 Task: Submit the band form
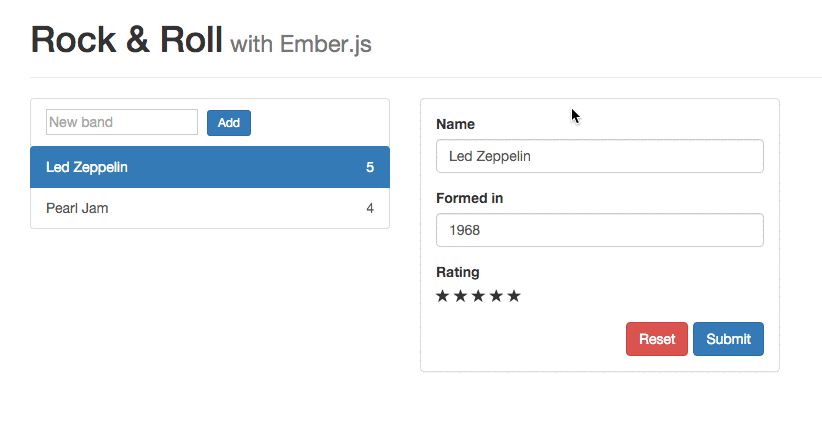click(x=728, y=339)
